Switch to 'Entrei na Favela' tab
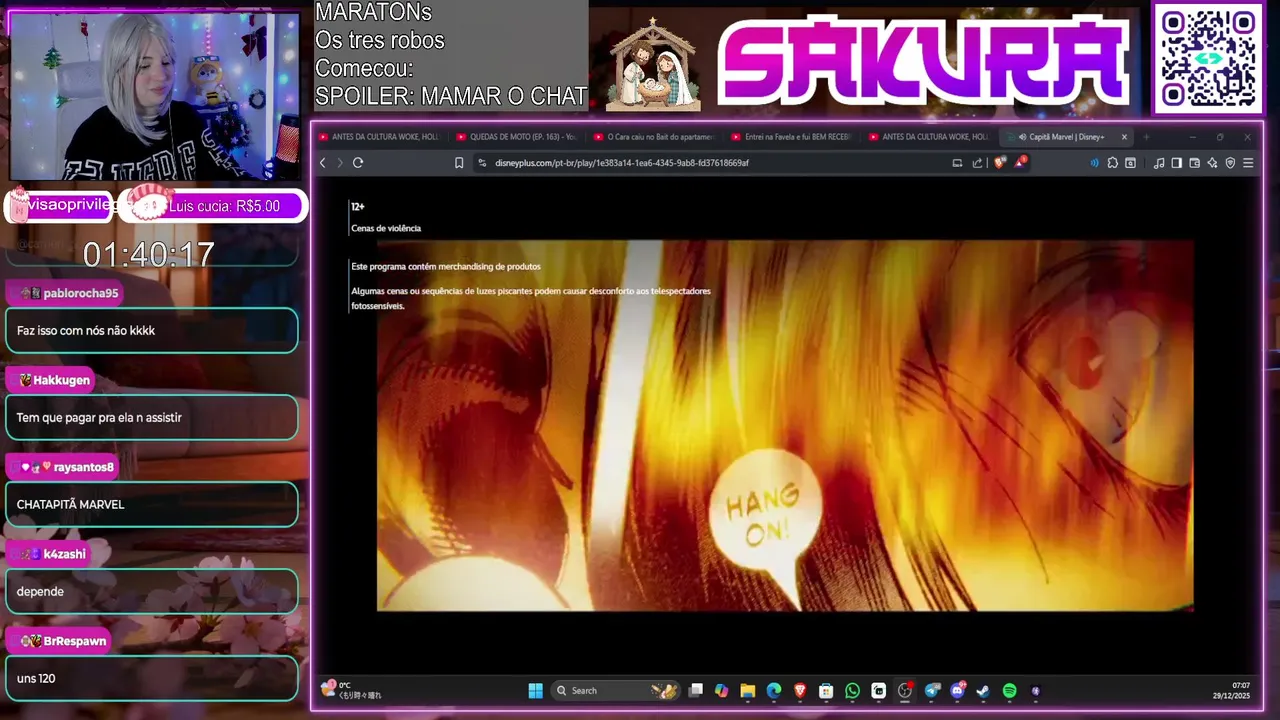This screenshot has height=720, width=1280. [x=792, y=137]
